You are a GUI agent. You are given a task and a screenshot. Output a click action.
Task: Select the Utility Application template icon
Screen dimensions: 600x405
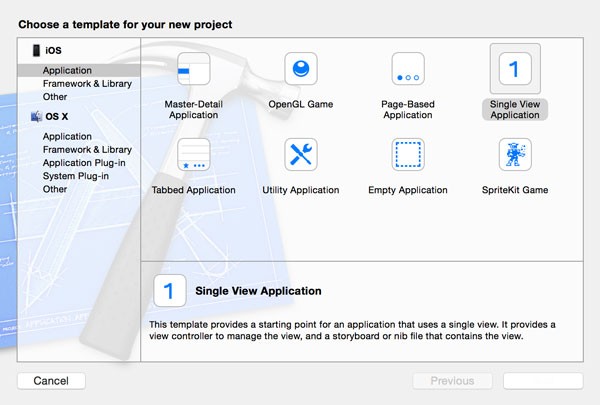301,155
